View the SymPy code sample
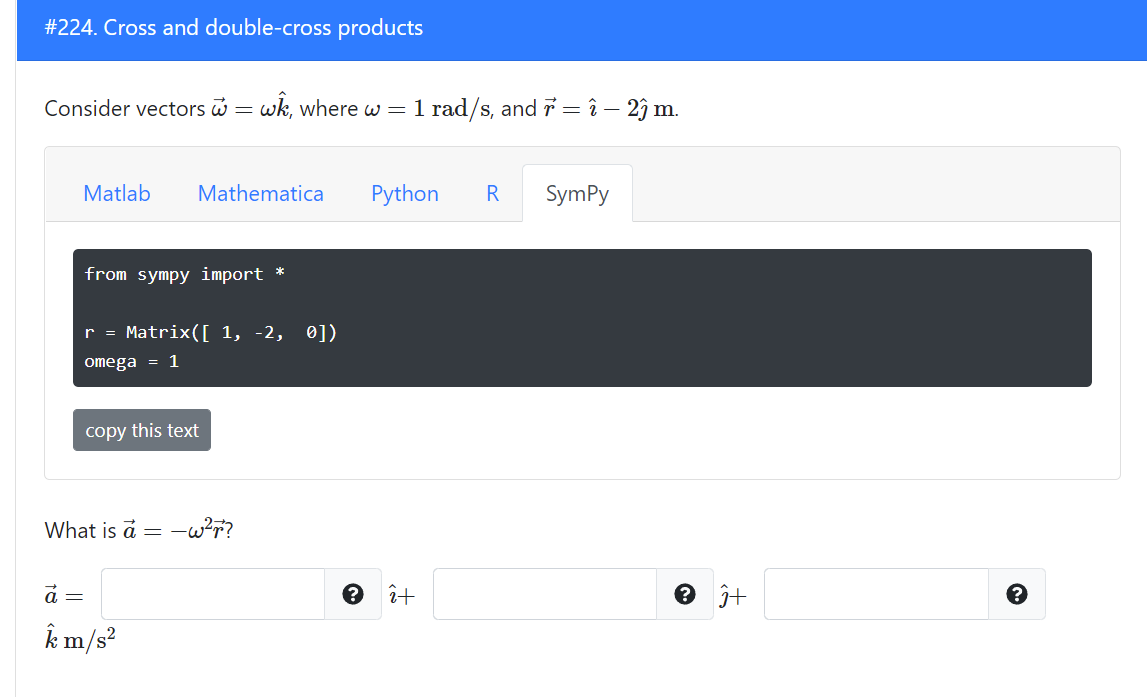Viewport: 1147px width, 697px height. pos(577,193)
